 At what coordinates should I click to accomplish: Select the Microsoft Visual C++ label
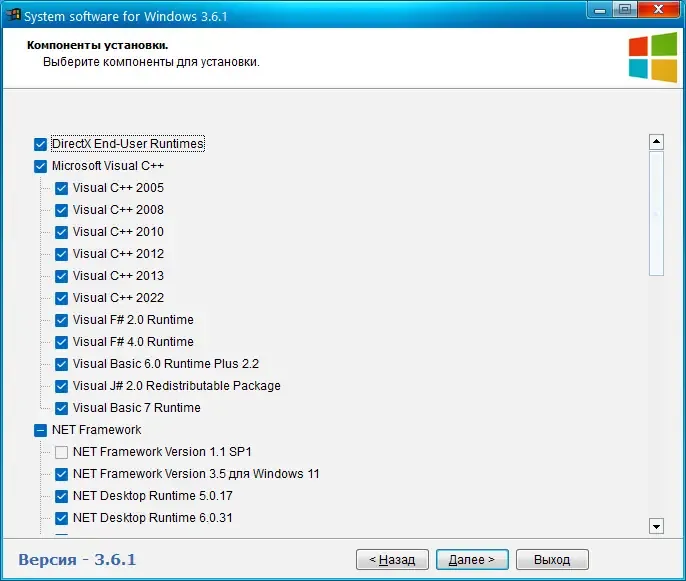[x=108, y=166]
